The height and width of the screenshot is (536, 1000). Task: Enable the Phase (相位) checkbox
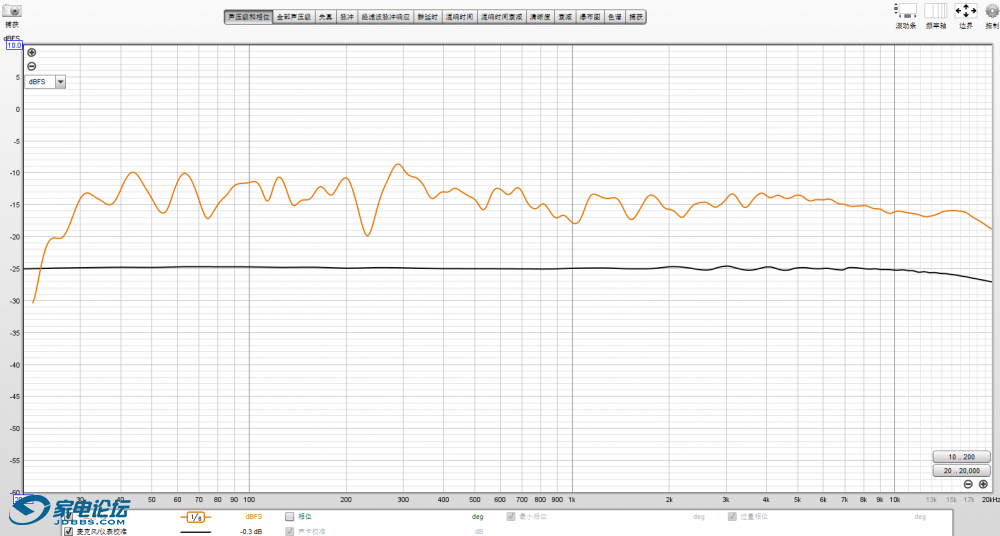pos(290,516)
